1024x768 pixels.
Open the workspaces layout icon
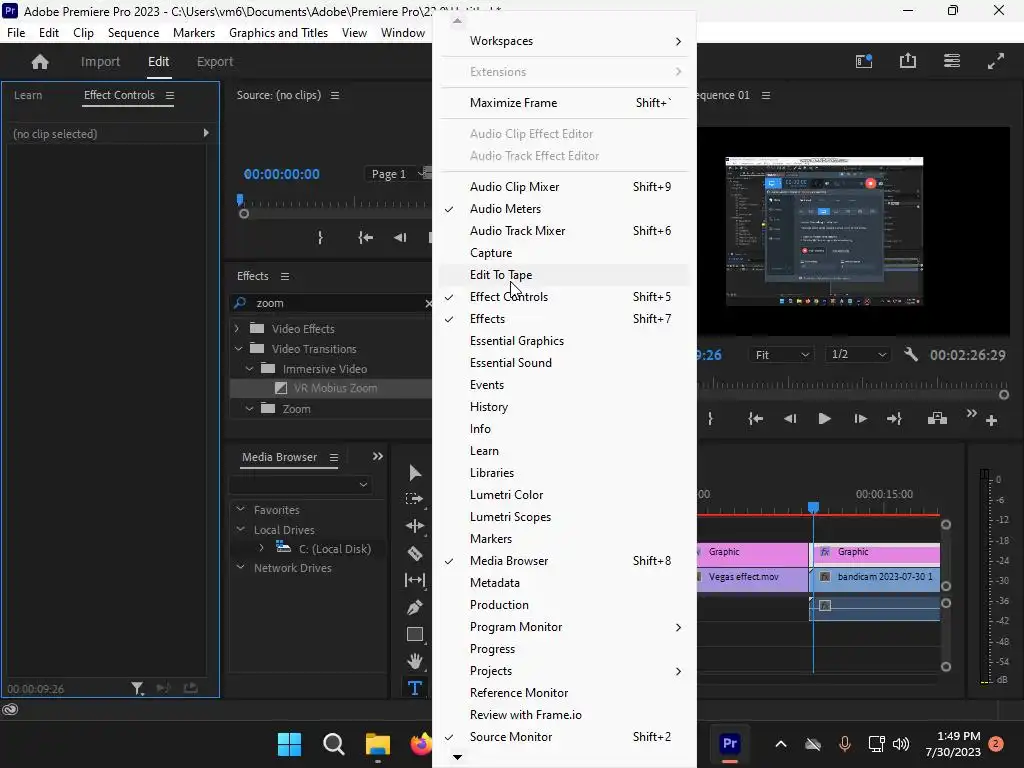pos(952,61)
